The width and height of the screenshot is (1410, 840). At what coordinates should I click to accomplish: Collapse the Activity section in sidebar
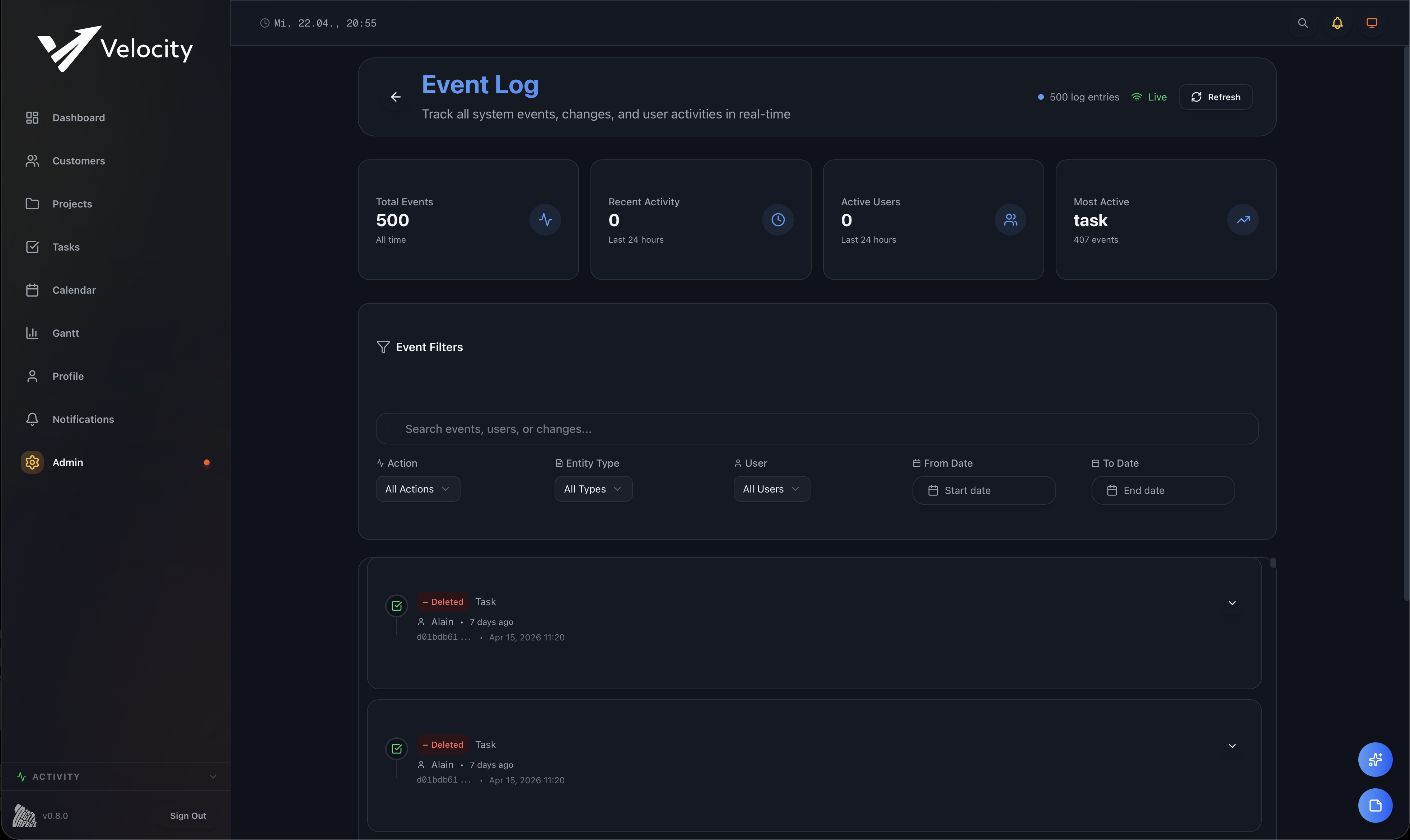(213, 776)
